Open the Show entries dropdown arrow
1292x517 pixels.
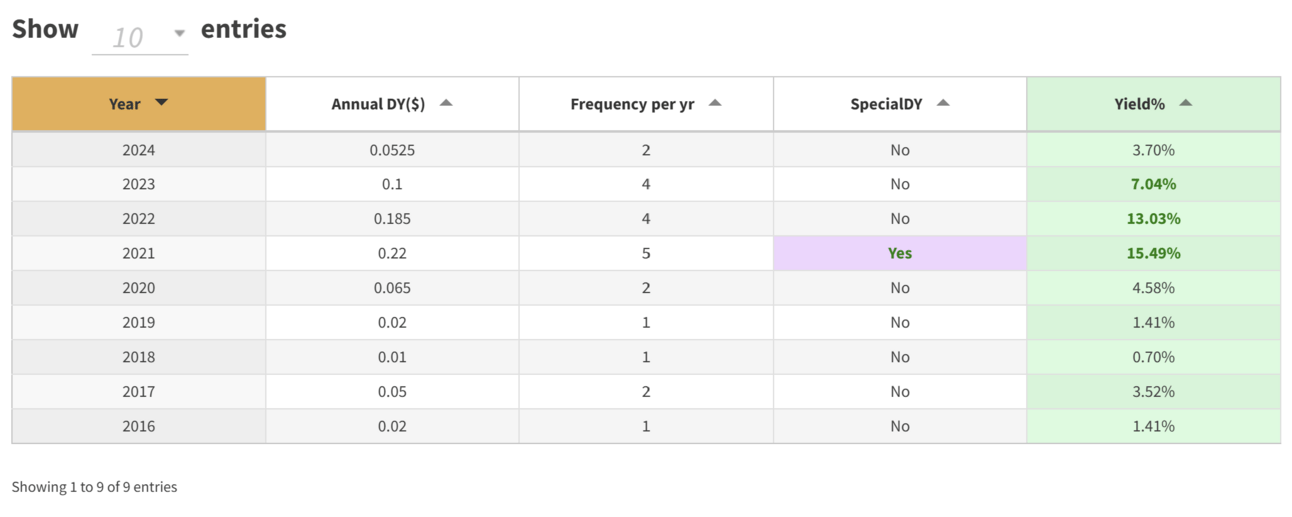click(179, 33)
